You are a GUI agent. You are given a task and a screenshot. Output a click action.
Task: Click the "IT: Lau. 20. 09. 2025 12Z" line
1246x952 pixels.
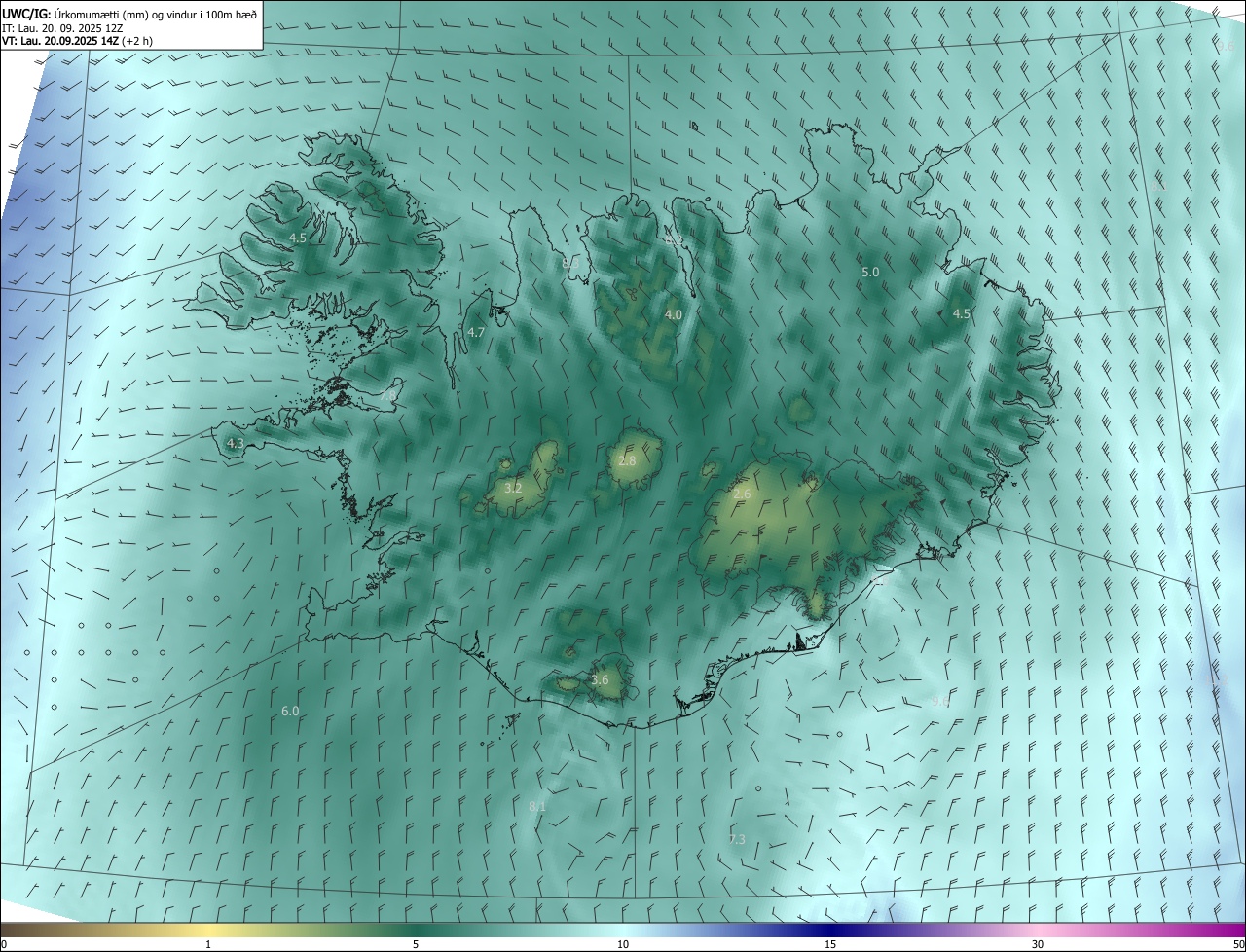point(60,28)
